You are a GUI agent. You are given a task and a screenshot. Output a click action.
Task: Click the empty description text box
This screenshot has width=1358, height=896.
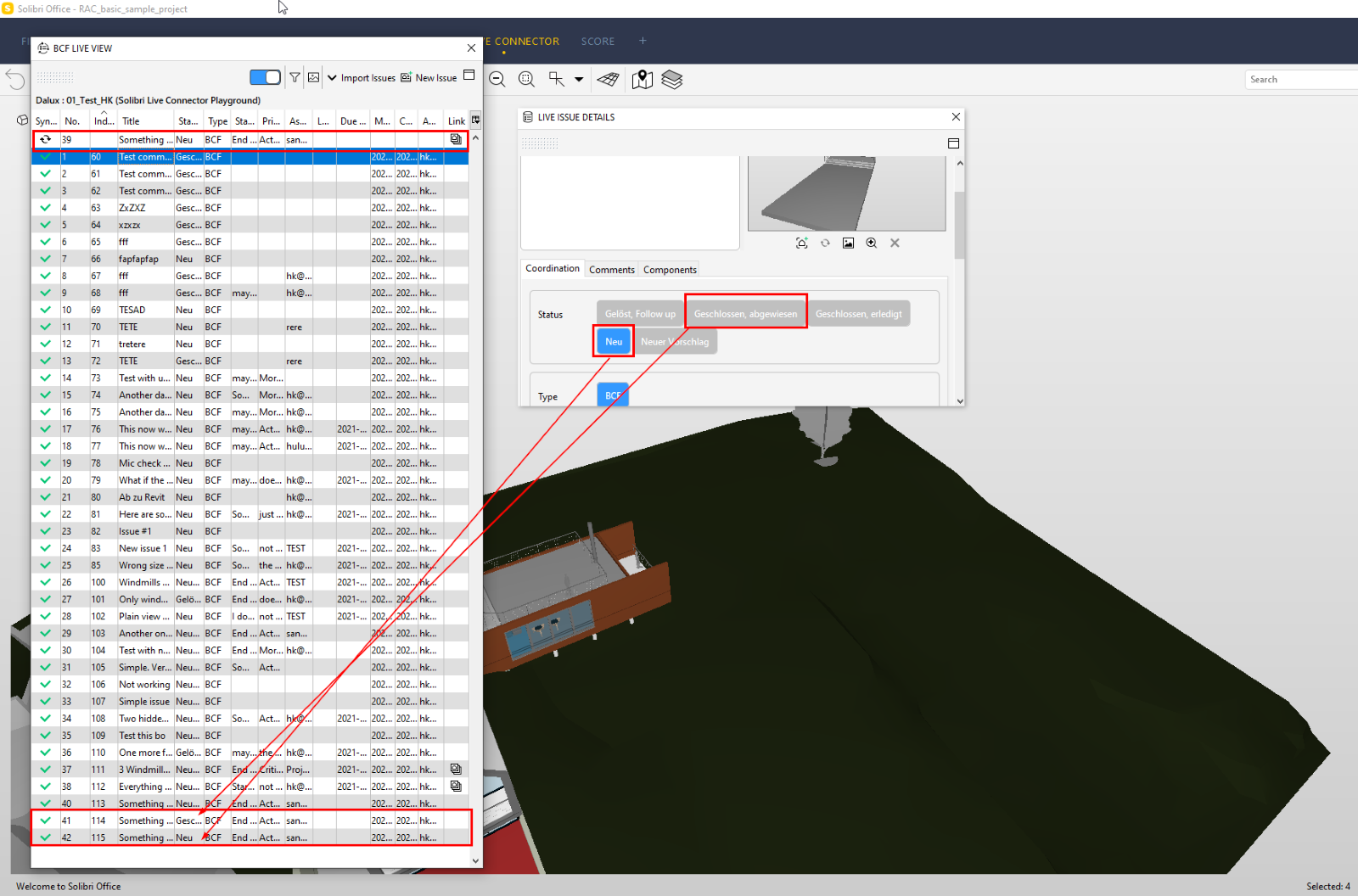pos(630,203)
